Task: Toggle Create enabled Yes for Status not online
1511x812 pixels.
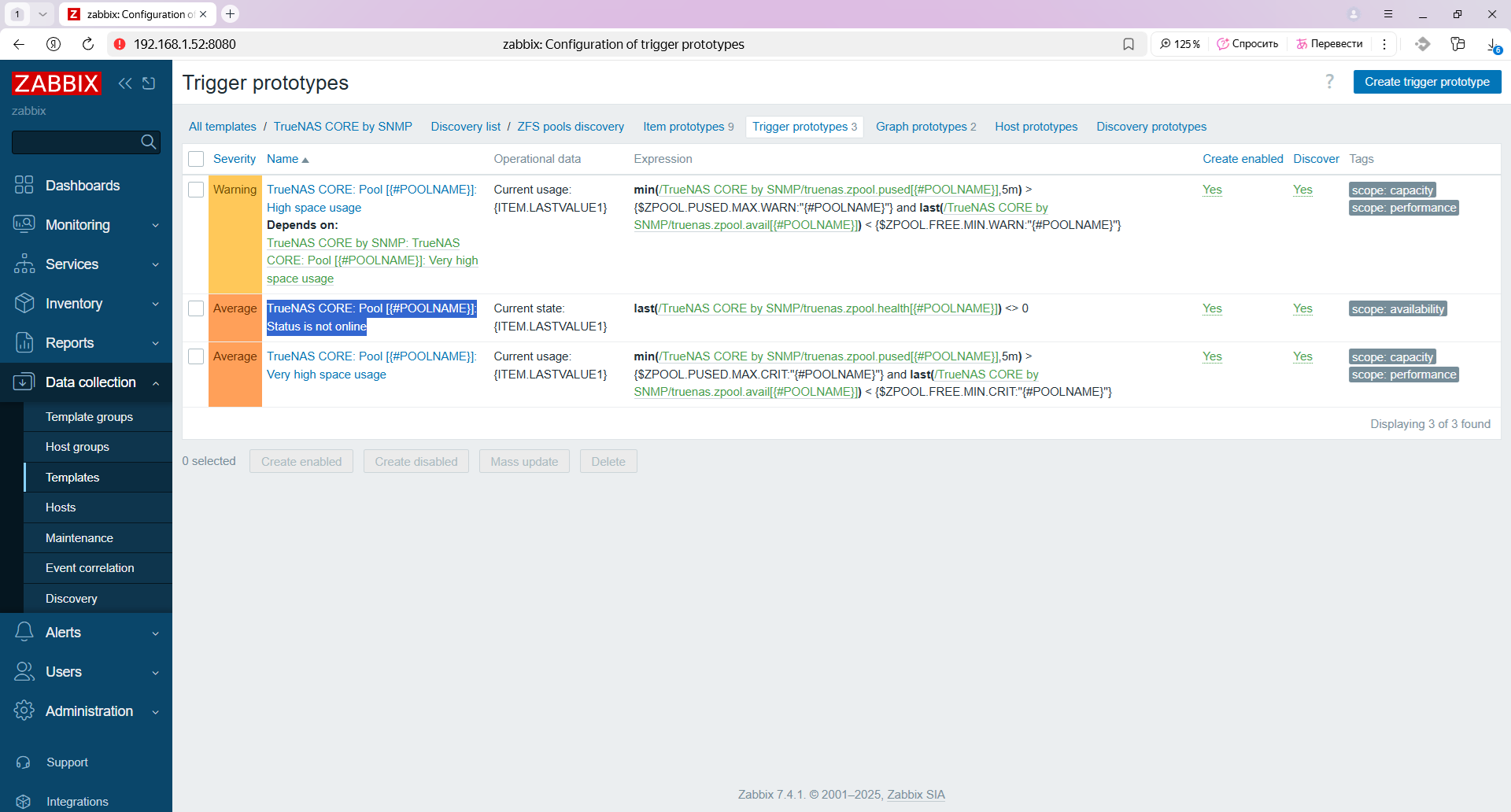Action: click(1212, 308)
